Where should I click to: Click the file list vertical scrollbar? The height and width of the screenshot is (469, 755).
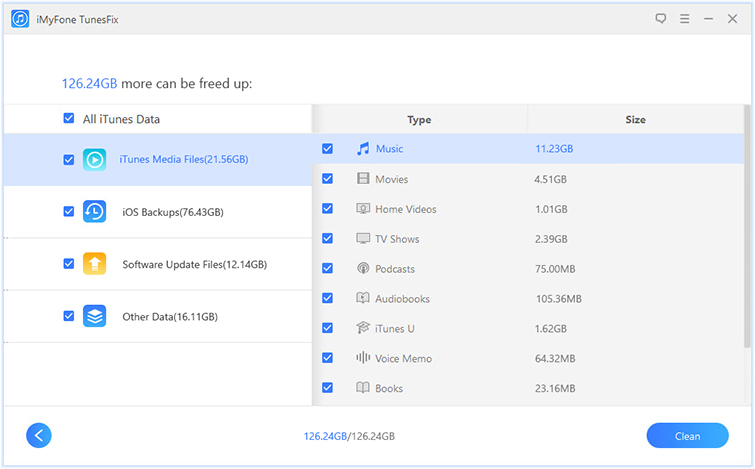(x=747, y=226)
